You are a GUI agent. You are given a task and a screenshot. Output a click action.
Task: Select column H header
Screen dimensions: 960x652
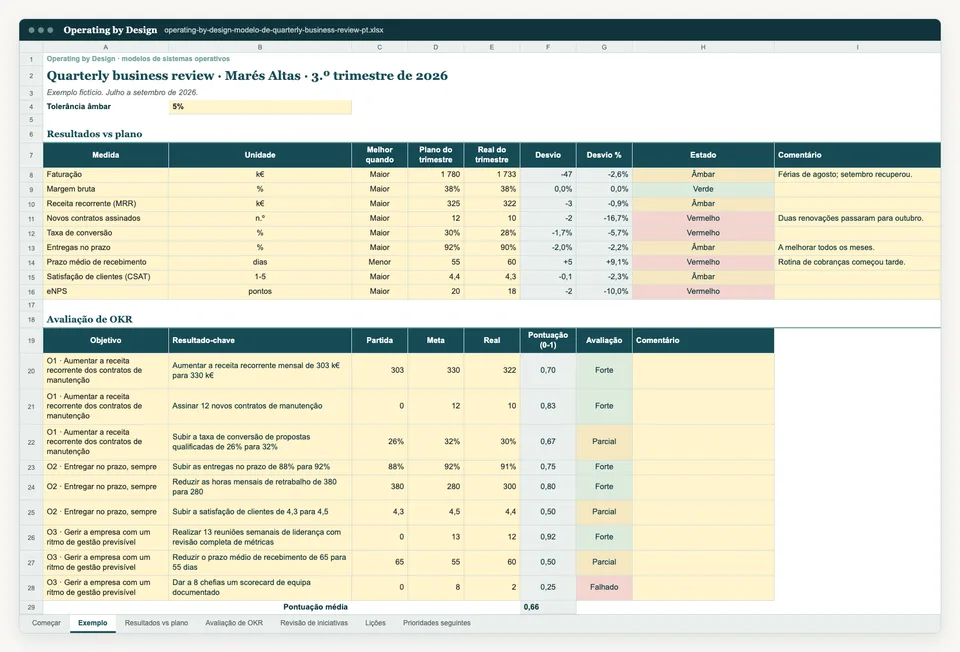click(703, 47)
